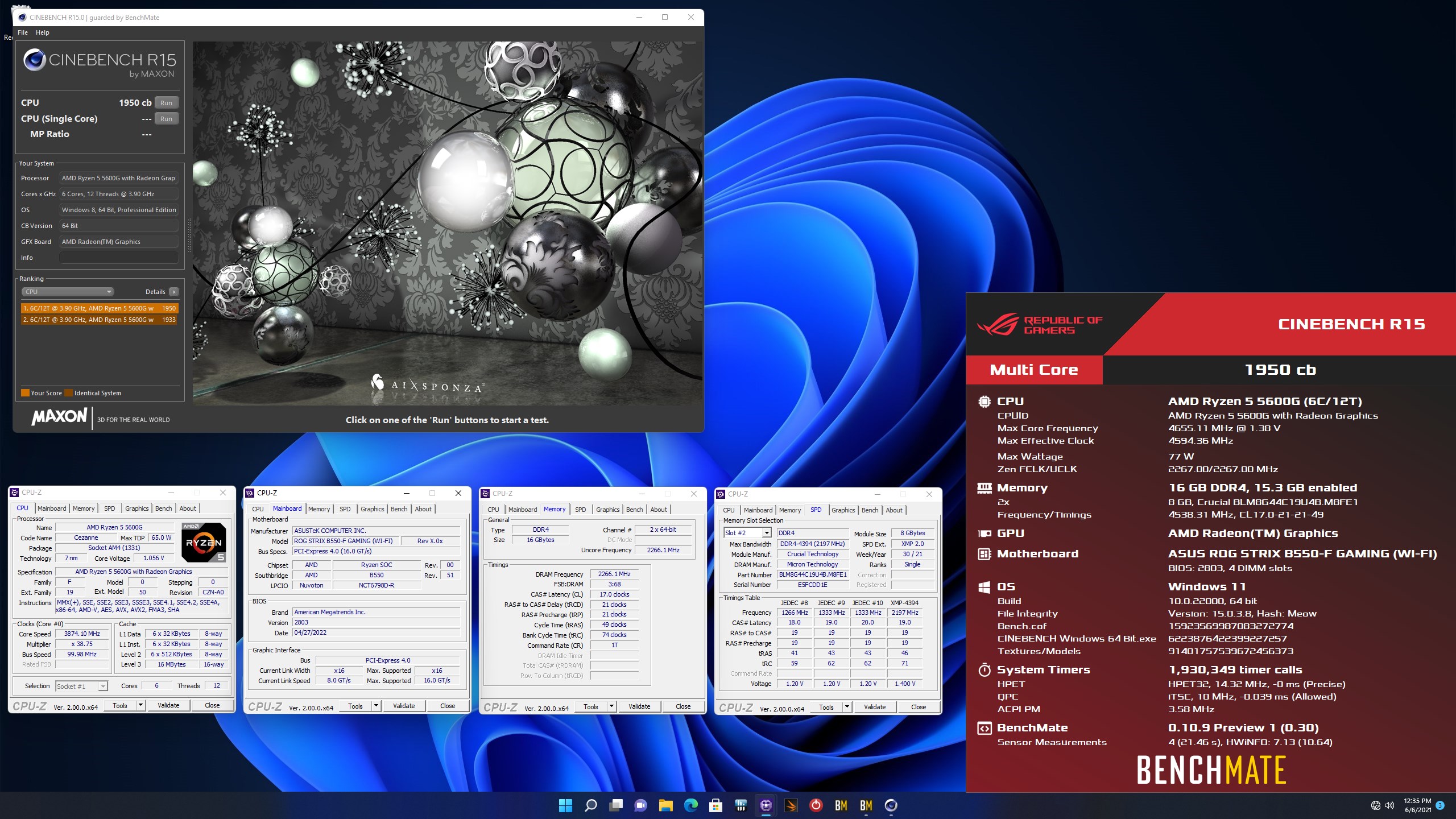Switch to Cinebench taskbar icon
The width and height of the screenshot is (1456, 819).
(x=891, y=805)
